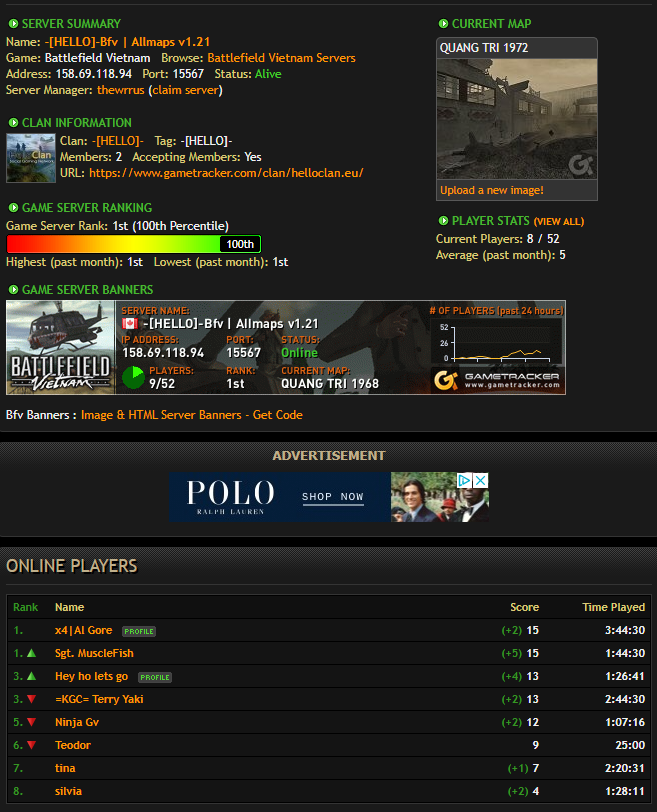Click the Battlefield Vietnam logo in the banner
The image size is (657, 812).
[x=61, y=348]
